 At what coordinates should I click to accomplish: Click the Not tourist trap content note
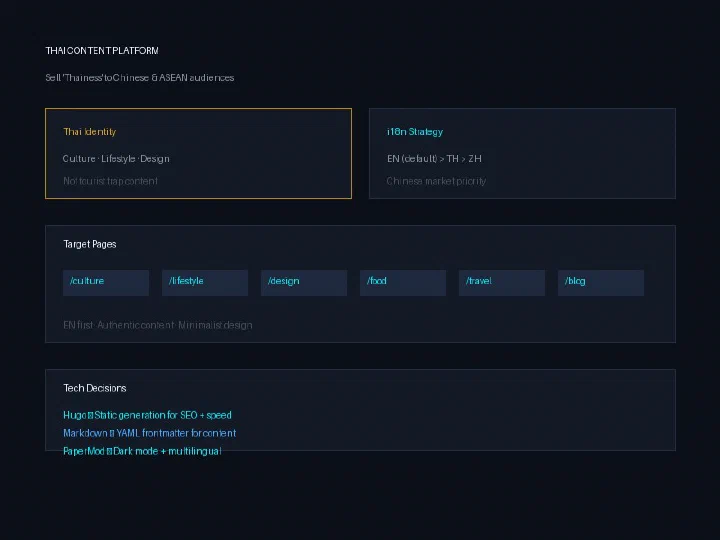110,181
